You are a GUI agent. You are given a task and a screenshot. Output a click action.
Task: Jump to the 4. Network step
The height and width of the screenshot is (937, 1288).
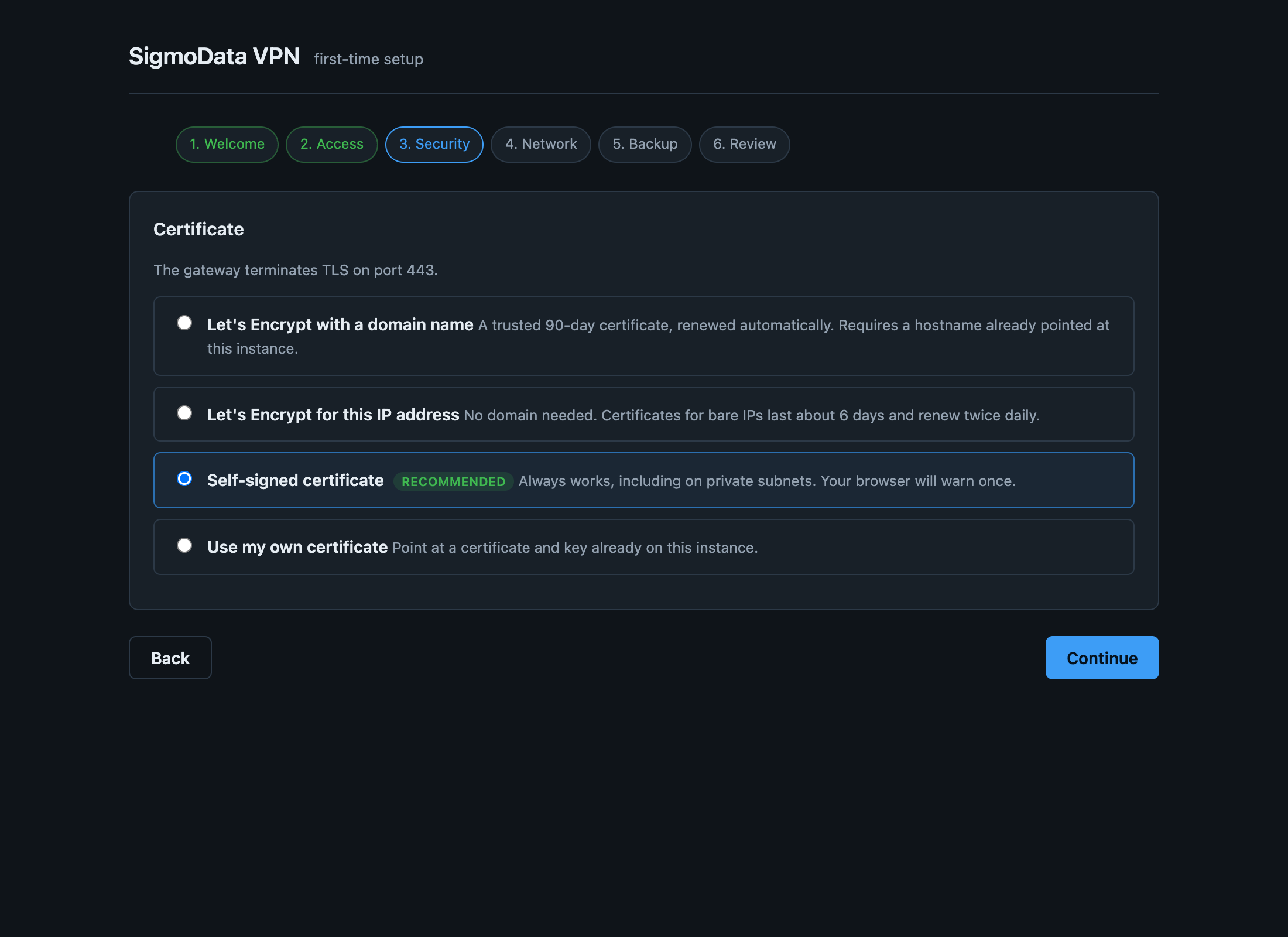(x=541, y=144)
